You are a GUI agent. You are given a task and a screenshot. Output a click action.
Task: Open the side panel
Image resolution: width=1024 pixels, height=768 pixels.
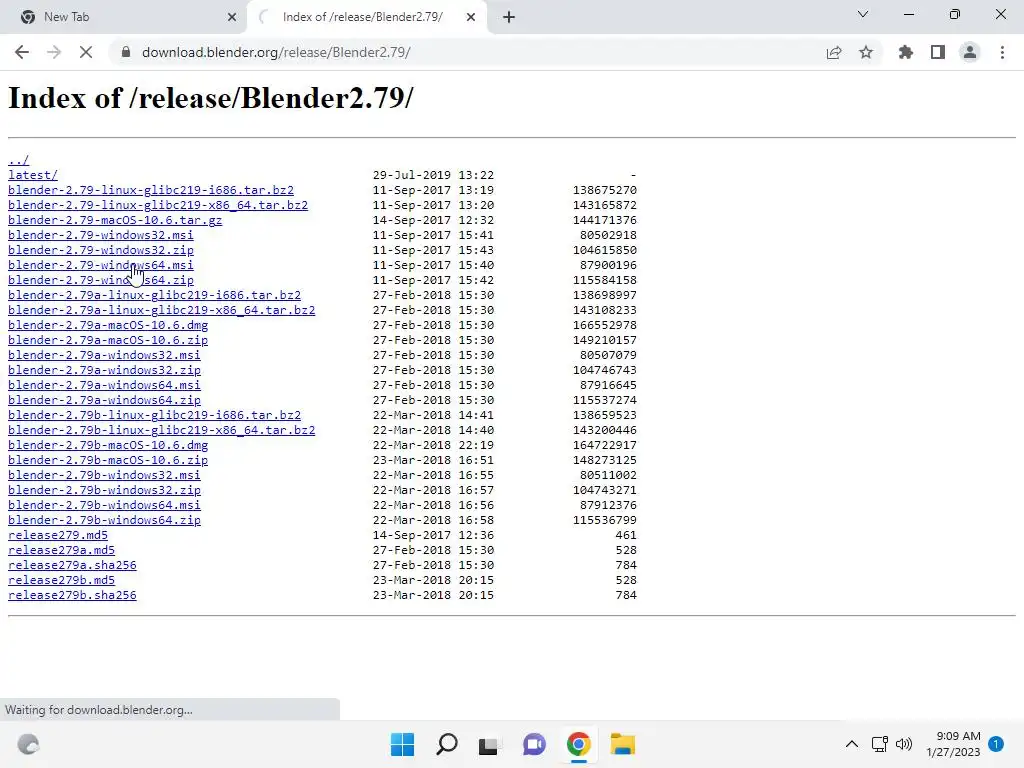coord(938,52)
